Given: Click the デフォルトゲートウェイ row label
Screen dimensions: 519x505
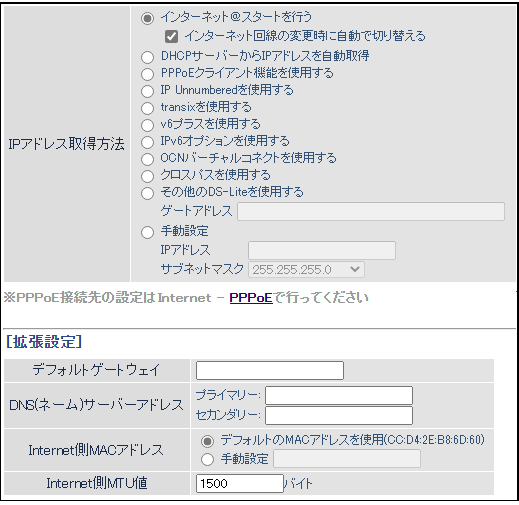Looking at the screenshot, I should [97, 370].
